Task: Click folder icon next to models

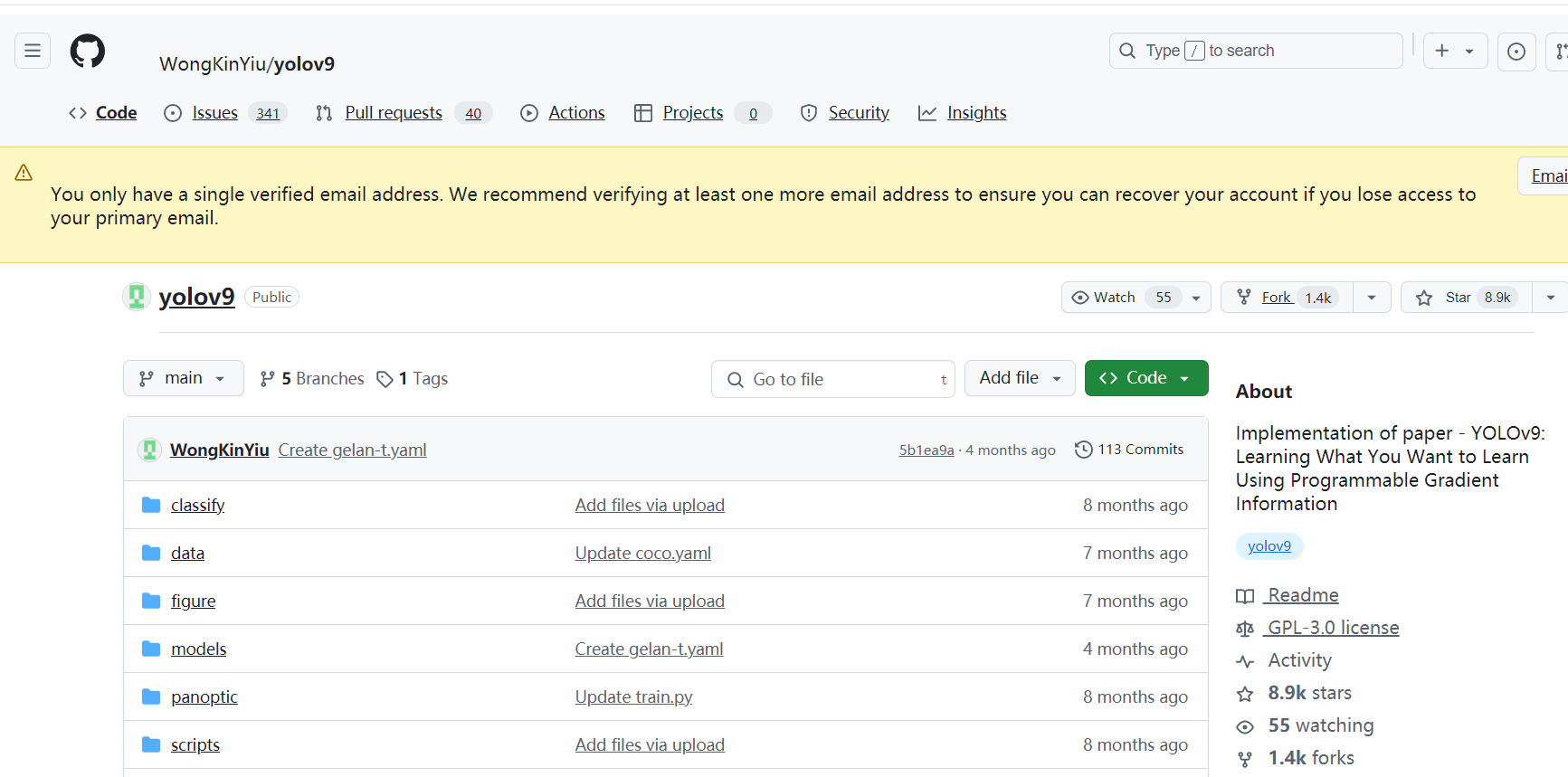Action: (x=151, y=649)
